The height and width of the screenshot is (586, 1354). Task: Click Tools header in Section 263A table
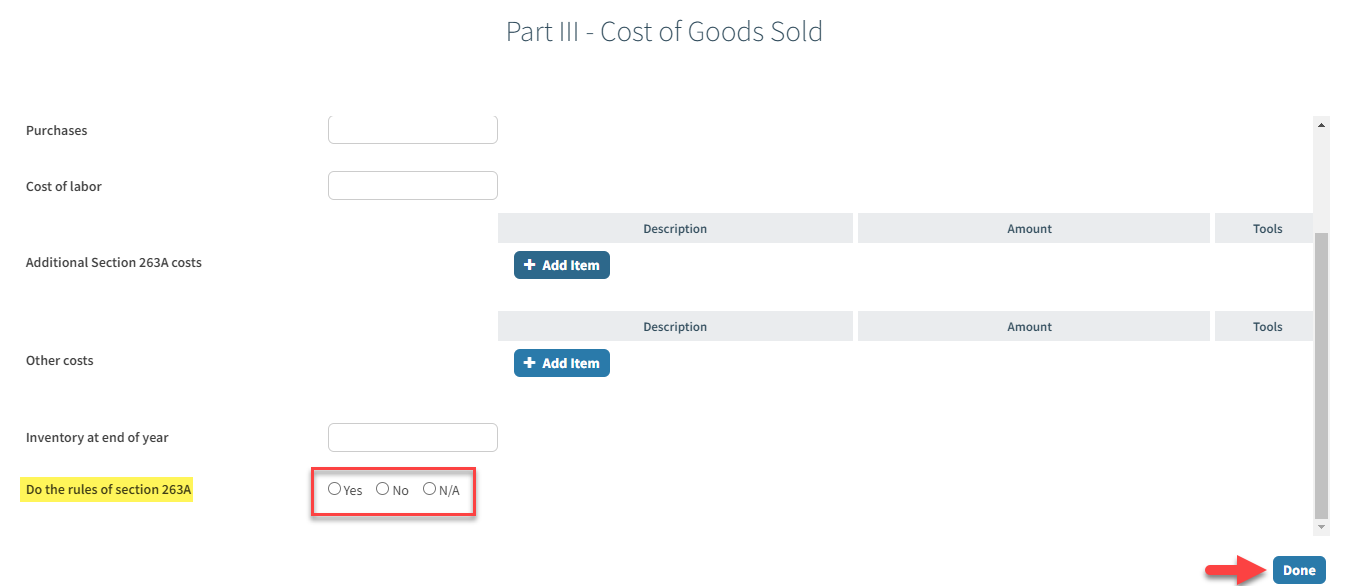point(1267,229)
